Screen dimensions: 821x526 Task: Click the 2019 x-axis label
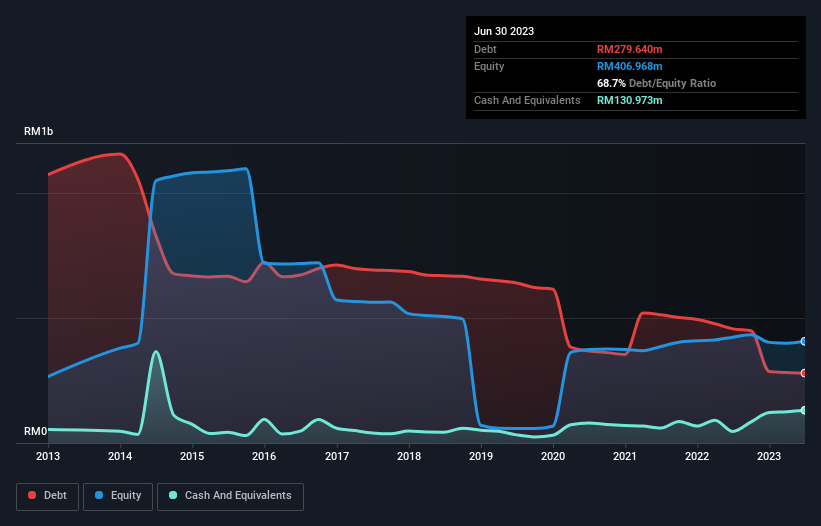(x=481, y=456)
